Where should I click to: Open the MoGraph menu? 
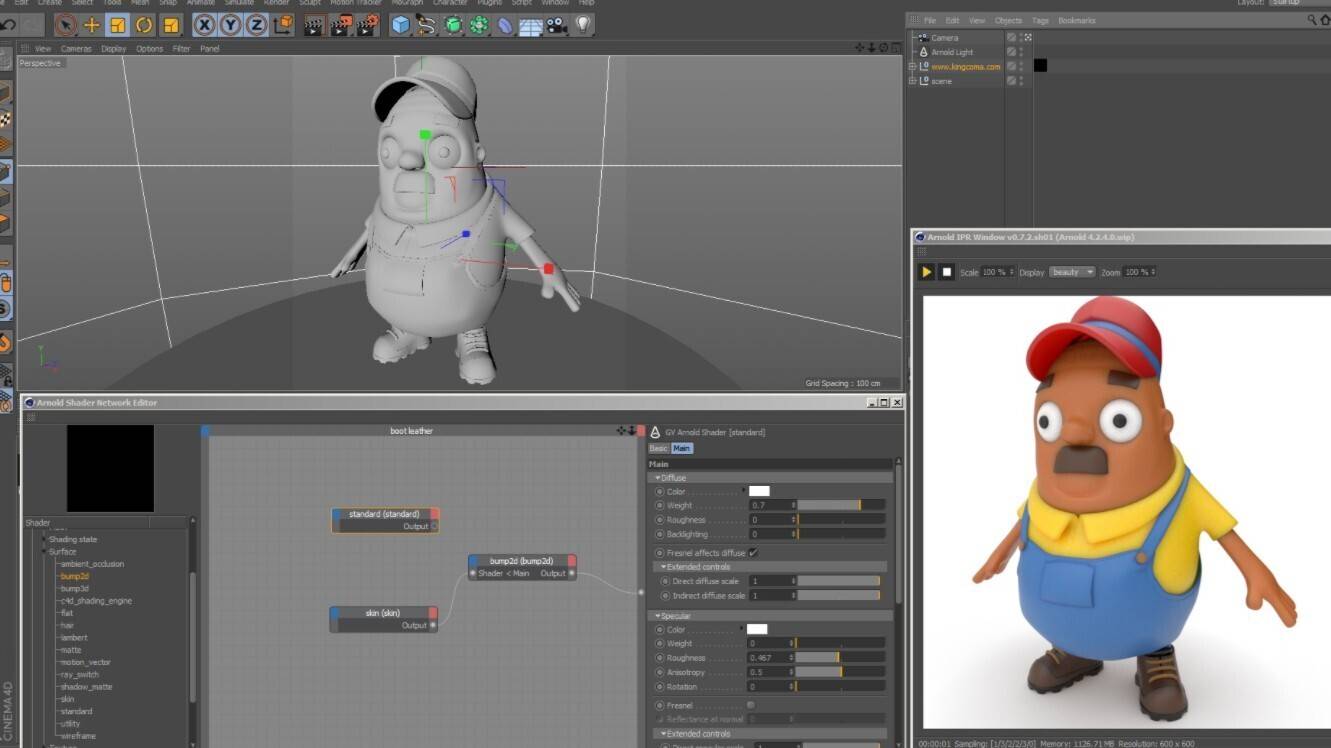point(407,3)
